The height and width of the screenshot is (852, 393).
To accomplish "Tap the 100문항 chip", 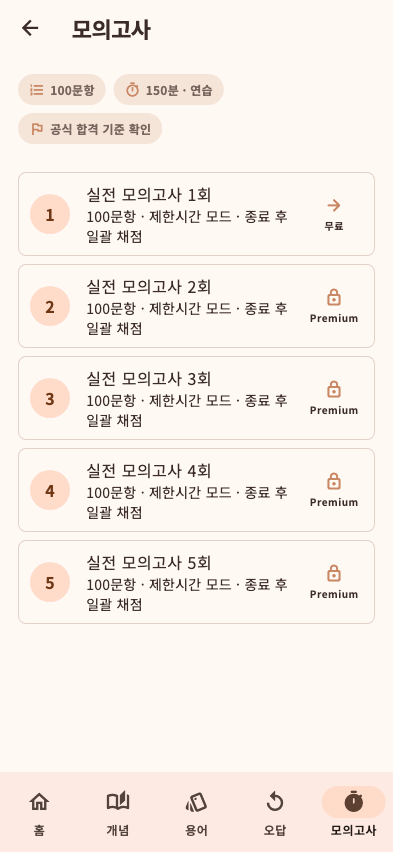I will click(x=62, y=90).
